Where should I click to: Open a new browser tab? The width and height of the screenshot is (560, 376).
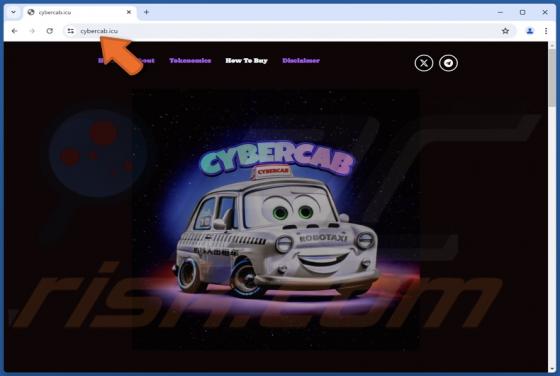[146, 12]
